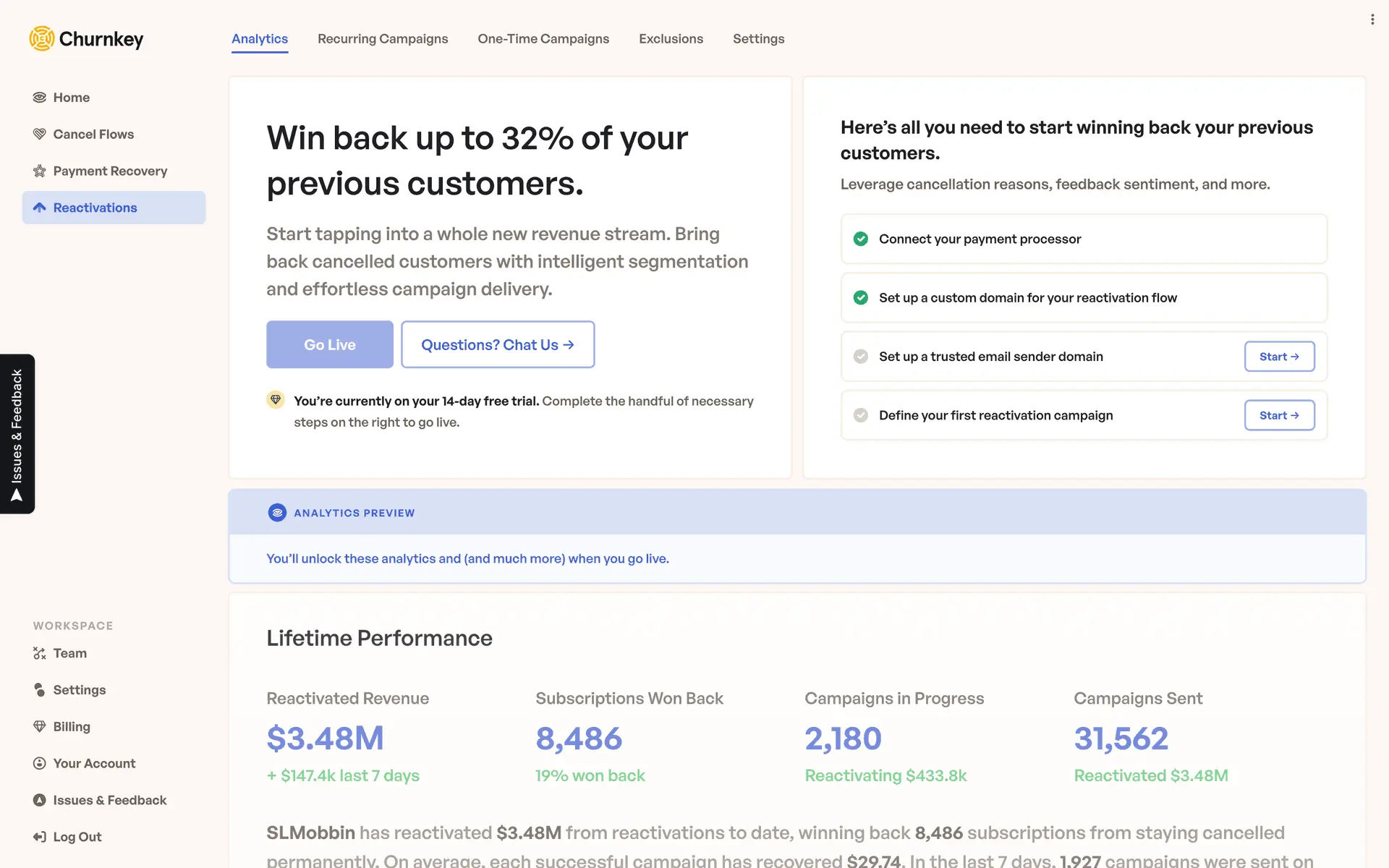Viewport: 1389px width, 868px height.
Task: Open the three-dot menu at top right
Action: pyautogui.click(x=1372, y=20)
